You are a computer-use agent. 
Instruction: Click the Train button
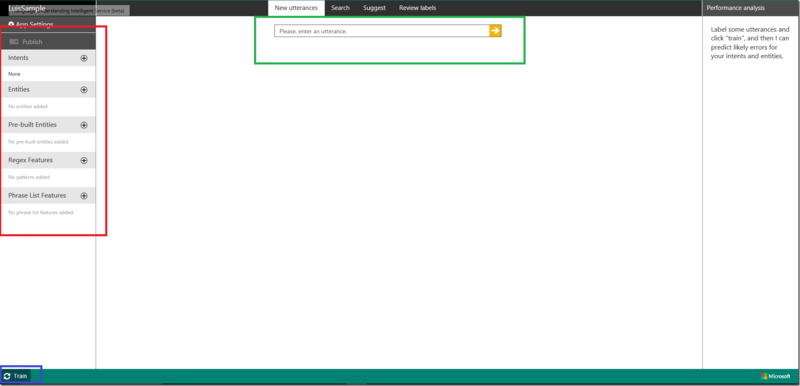pyautogui.click(x=16, y=376)
